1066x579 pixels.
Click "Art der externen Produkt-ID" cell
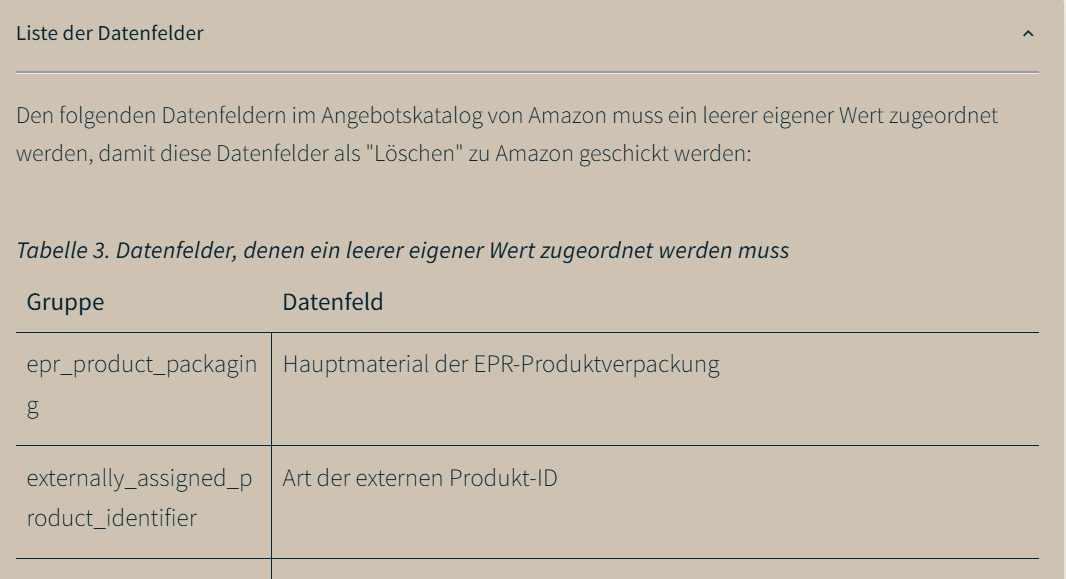coord(420,478)
